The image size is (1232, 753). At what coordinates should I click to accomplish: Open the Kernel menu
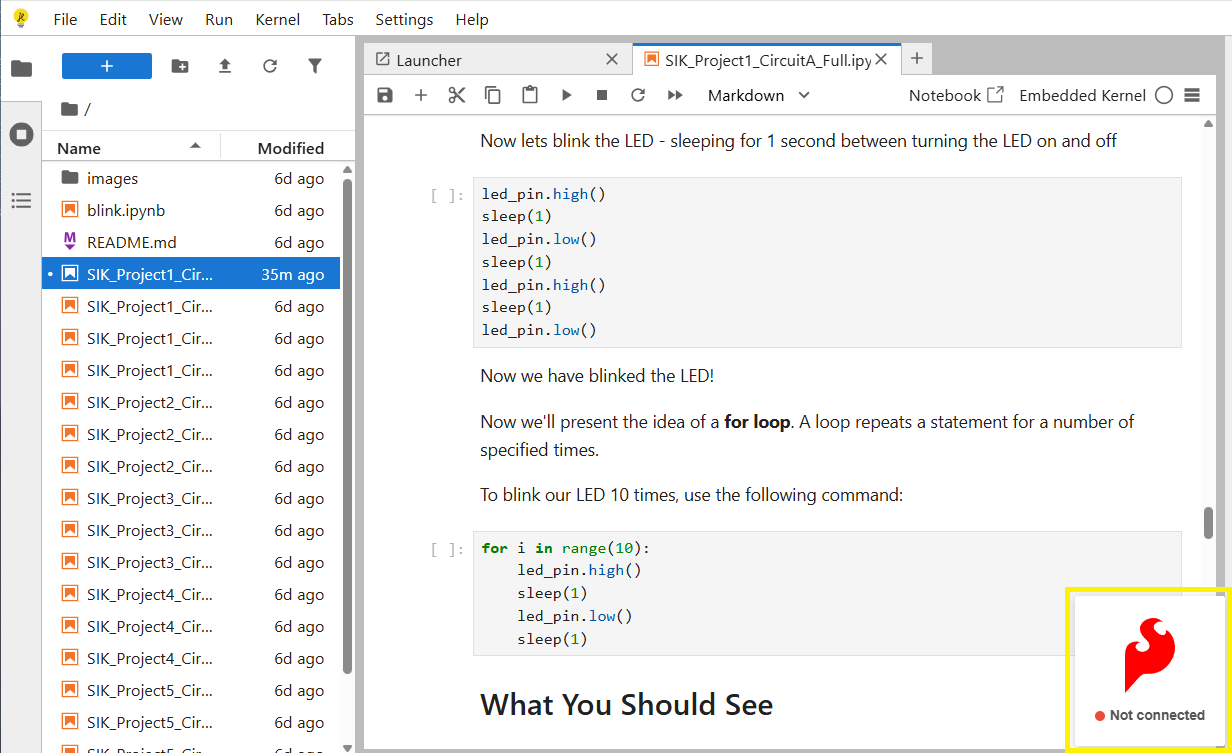277,20
